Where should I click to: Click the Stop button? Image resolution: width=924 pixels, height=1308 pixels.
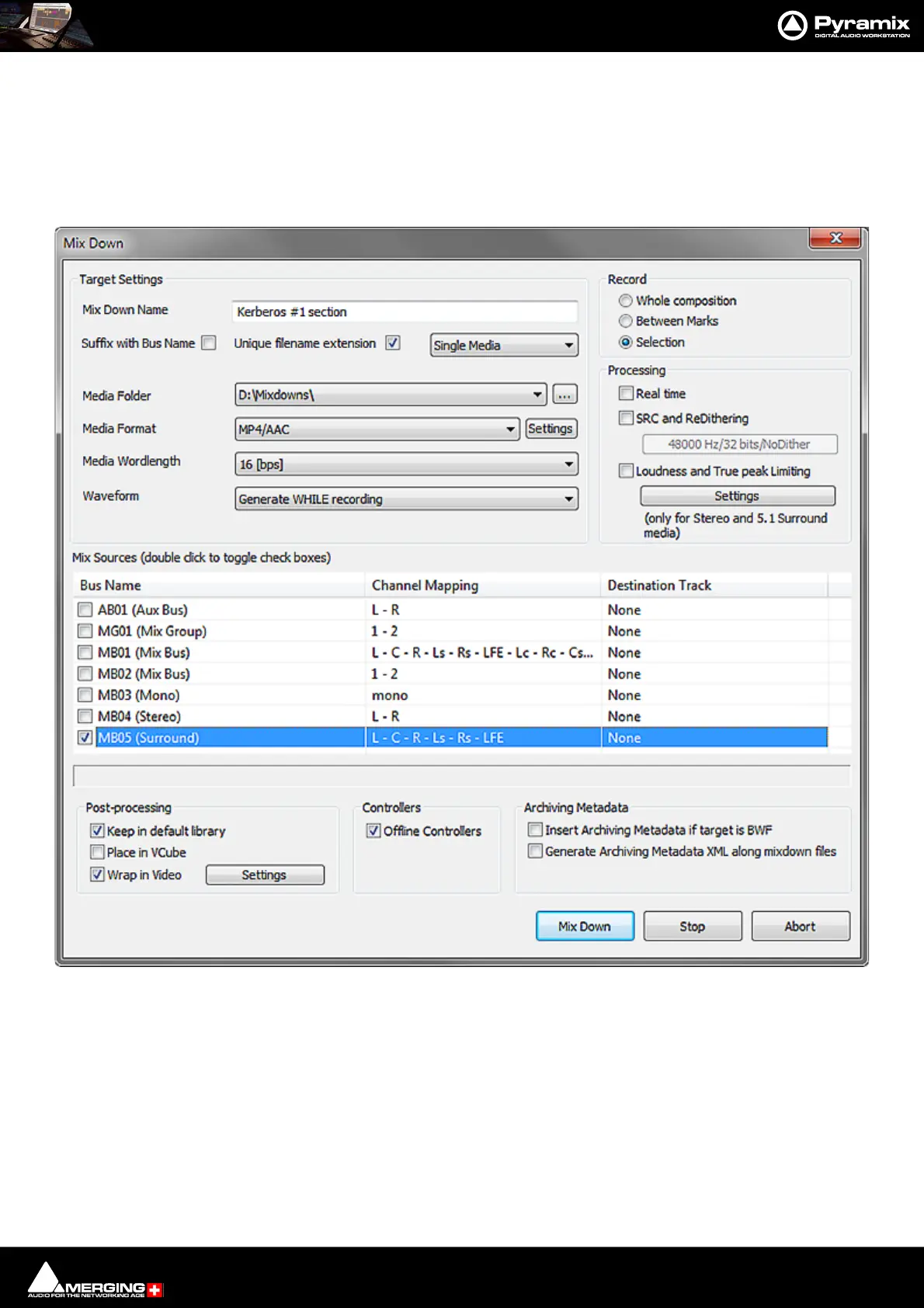(x=693, y=926)
